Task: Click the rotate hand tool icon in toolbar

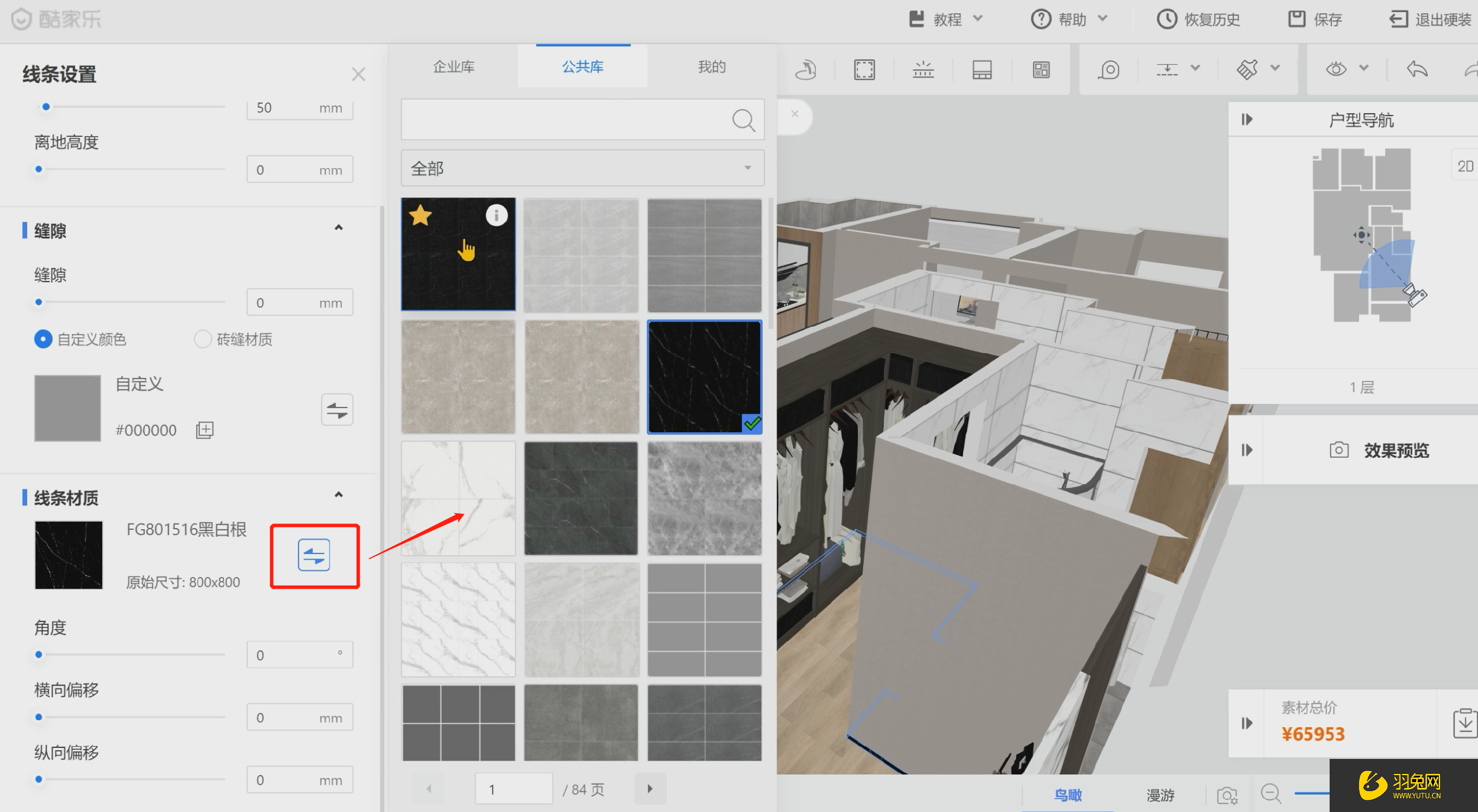Action: [805, 70]
